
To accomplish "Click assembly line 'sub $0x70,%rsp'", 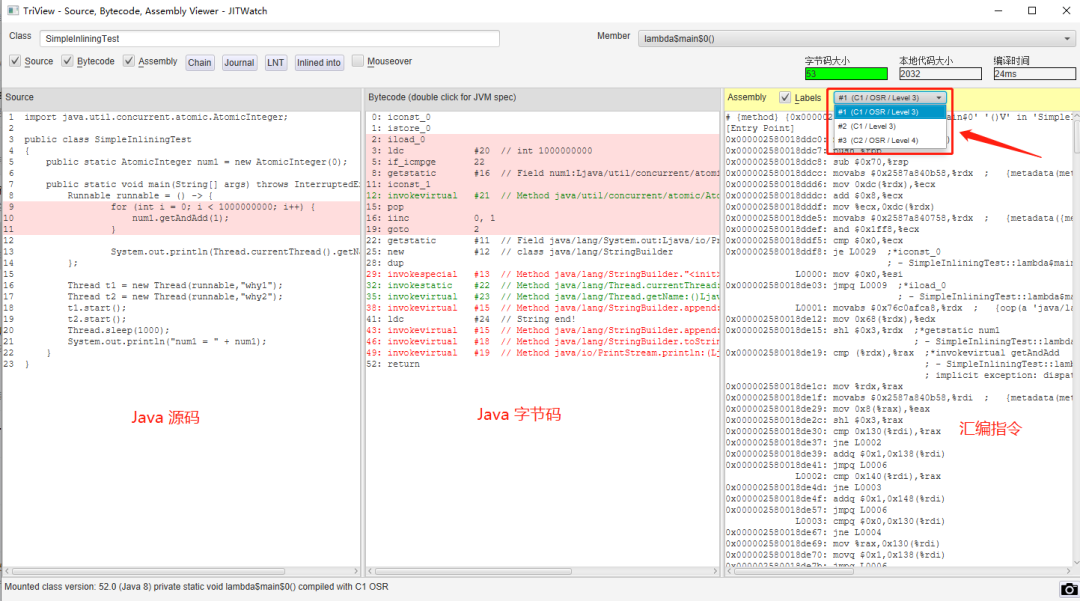I will (x=817, y=162).
